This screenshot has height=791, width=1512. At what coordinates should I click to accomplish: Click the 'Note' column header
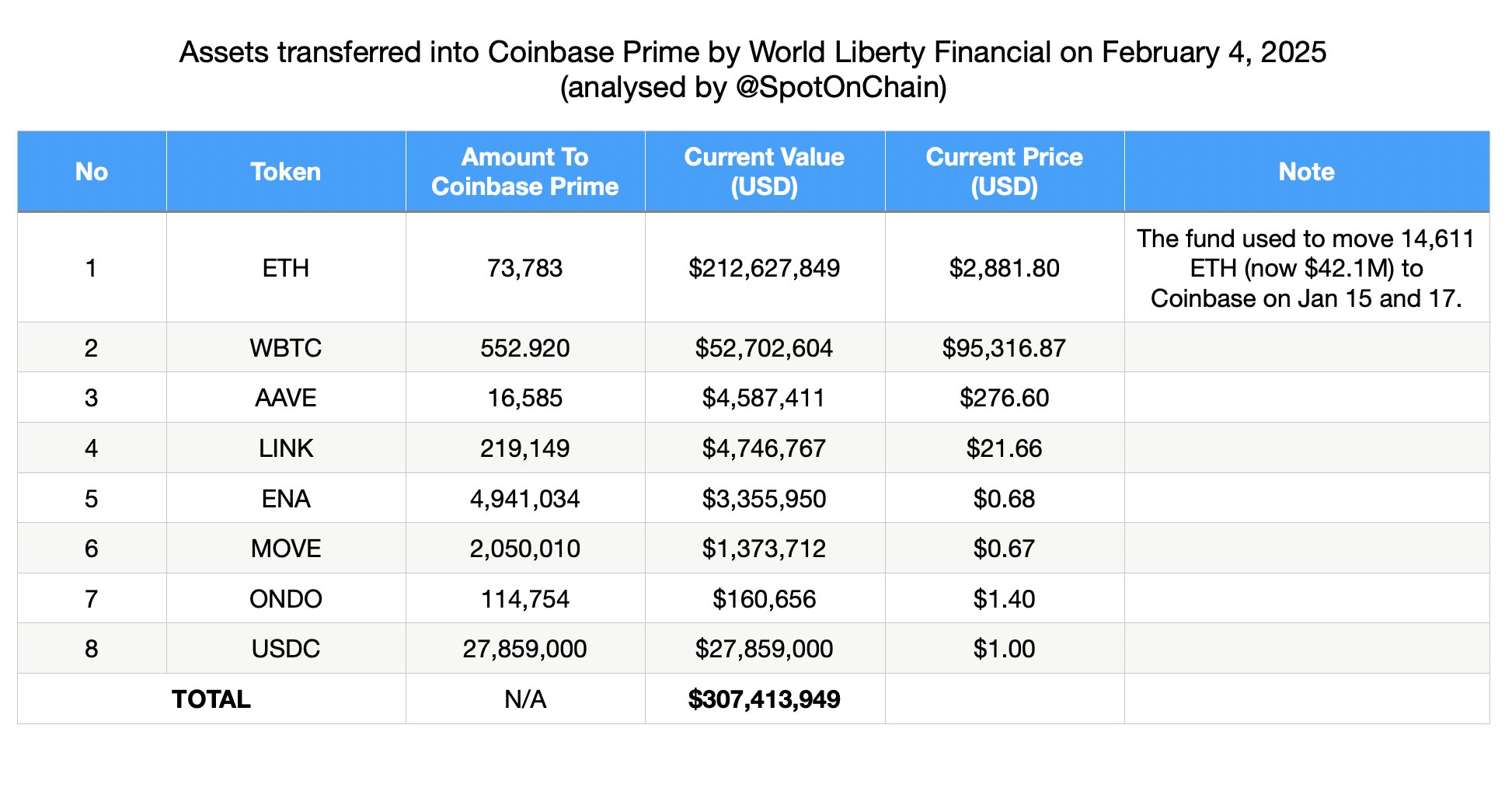tap(1306, 172)
